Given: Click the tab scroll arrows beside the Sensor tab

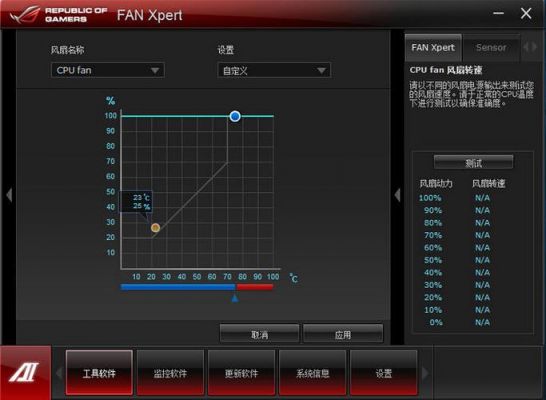Looking at the screenshot, I should [x=530, y=47].
